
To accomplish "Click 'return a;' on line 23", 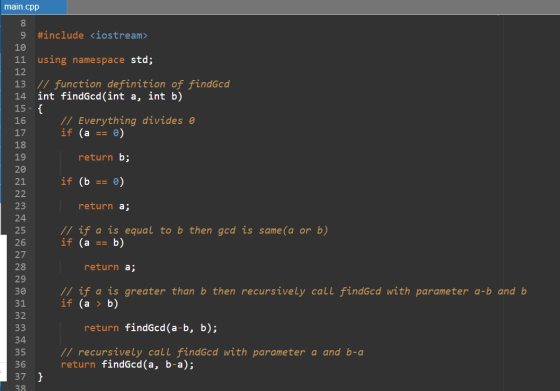I will point(104,206).
